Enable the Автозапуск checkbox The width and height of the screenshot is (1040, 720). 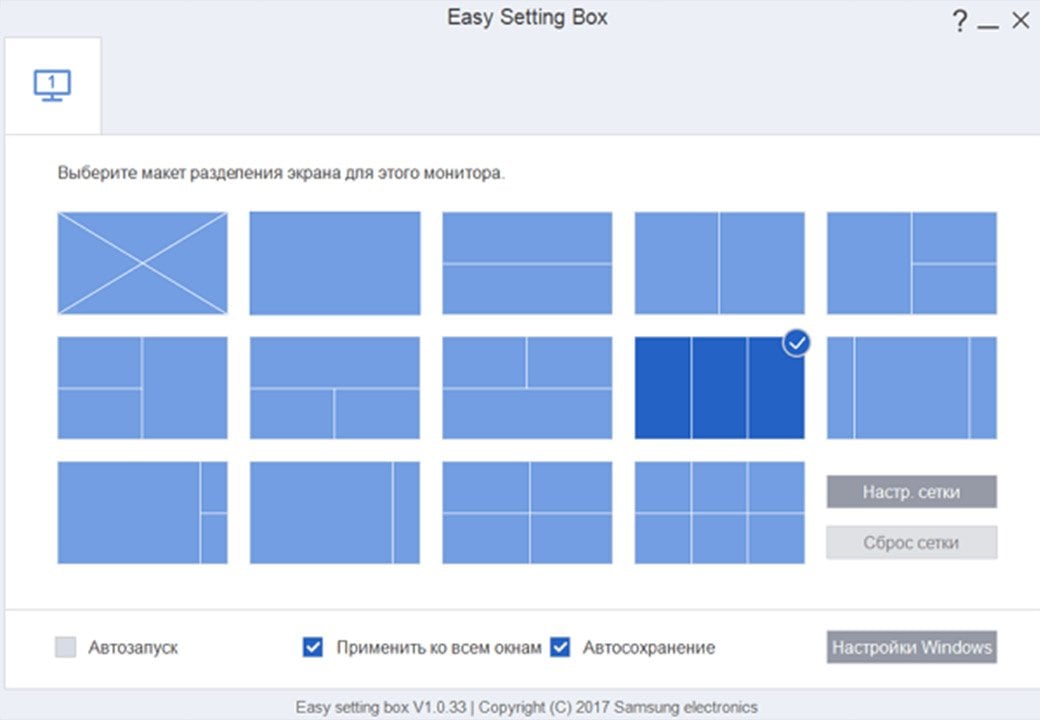(x=66, y=647)
